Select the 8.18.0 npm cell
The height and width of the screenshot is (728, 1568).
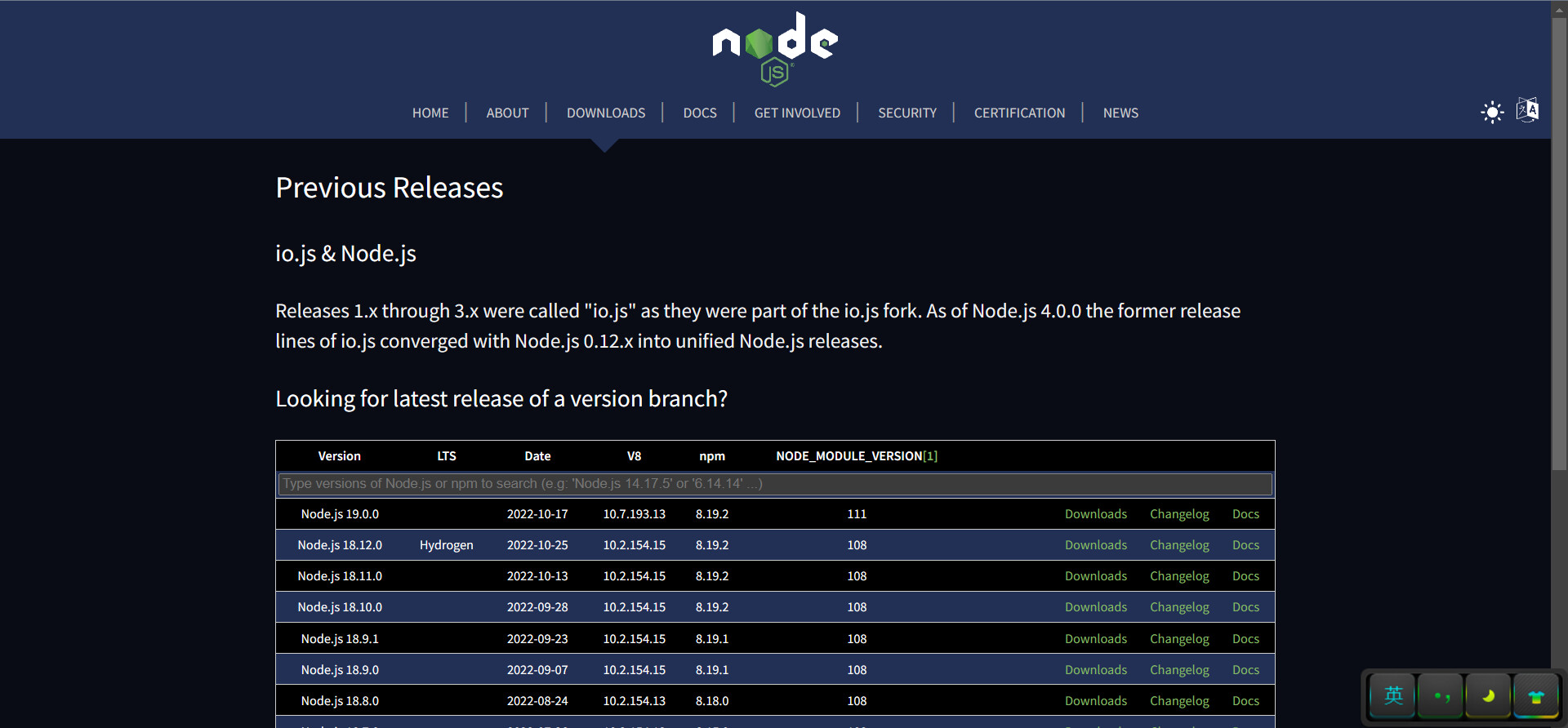click(712, 701)
